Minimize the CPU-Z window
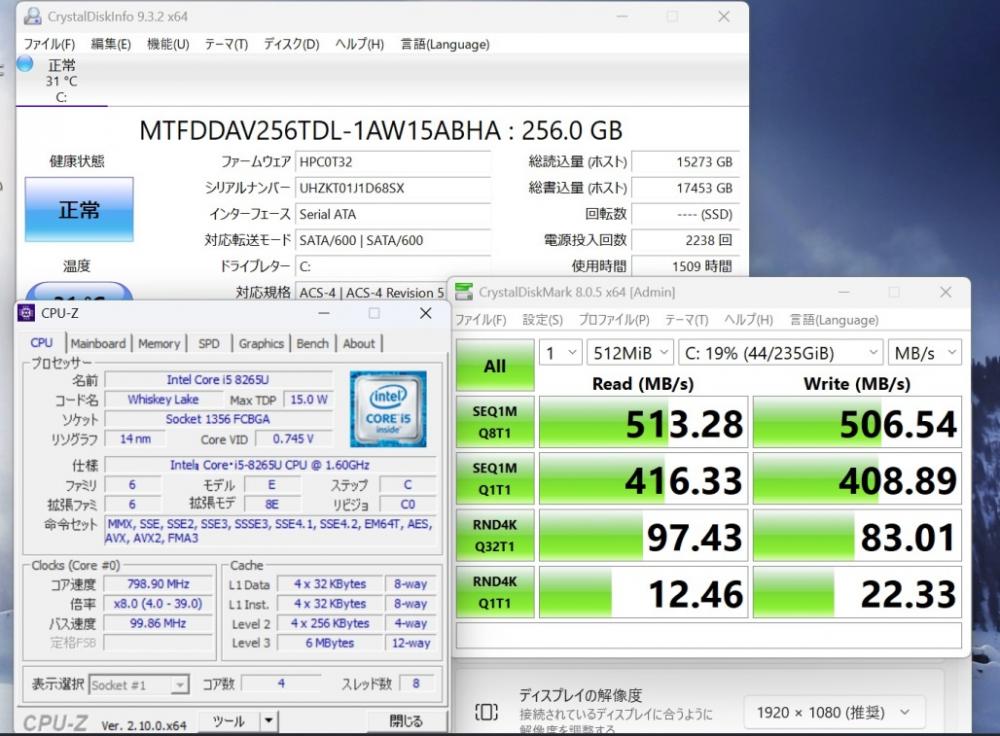This screenshot has height=736, width=1000. tap(324, 313)
